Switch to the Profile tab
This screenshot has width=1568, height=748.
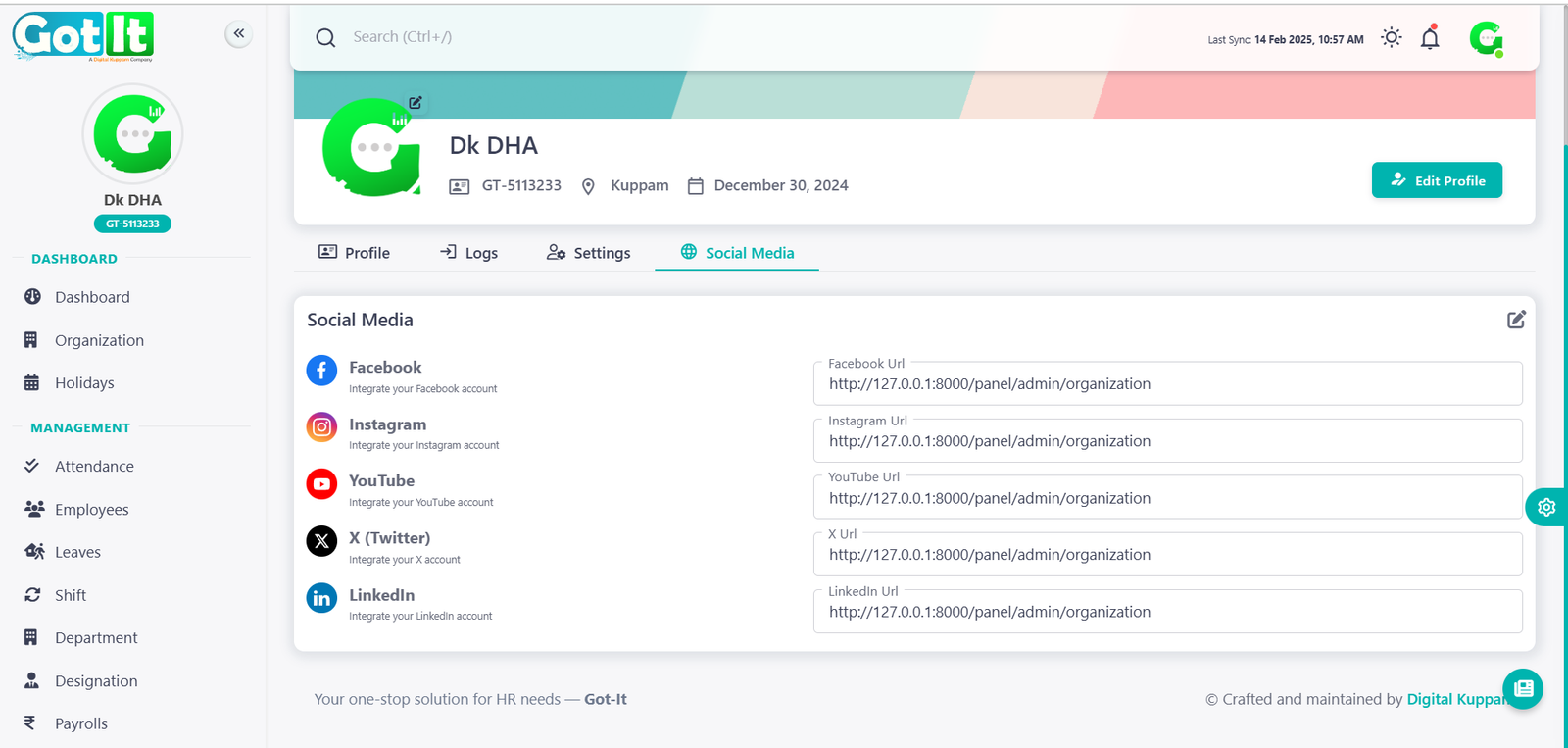(x=354, y=253)
